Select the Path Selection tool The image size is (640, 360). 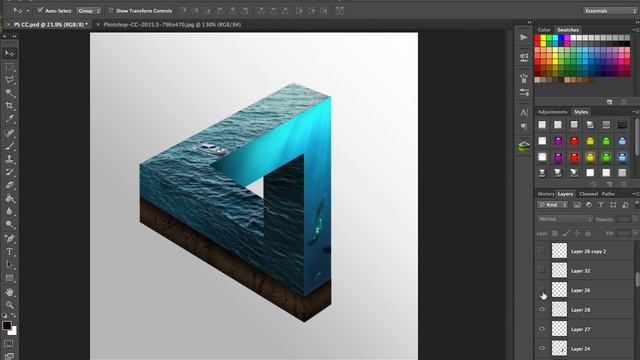pos(9,265)
